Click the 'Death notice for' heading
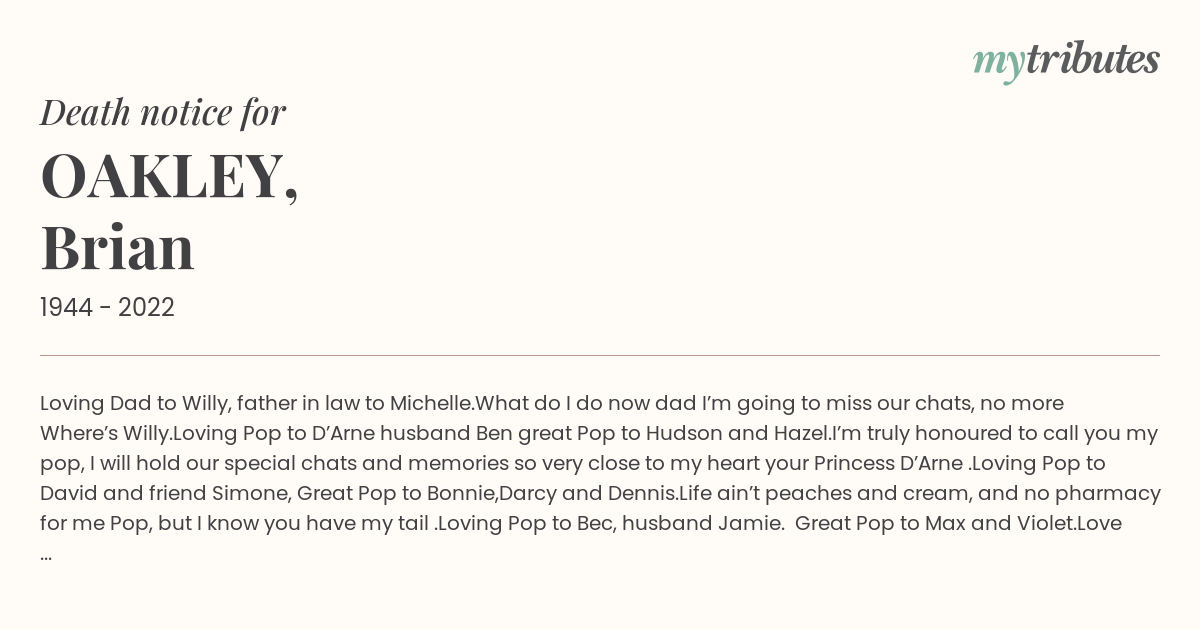 point(163,112)
